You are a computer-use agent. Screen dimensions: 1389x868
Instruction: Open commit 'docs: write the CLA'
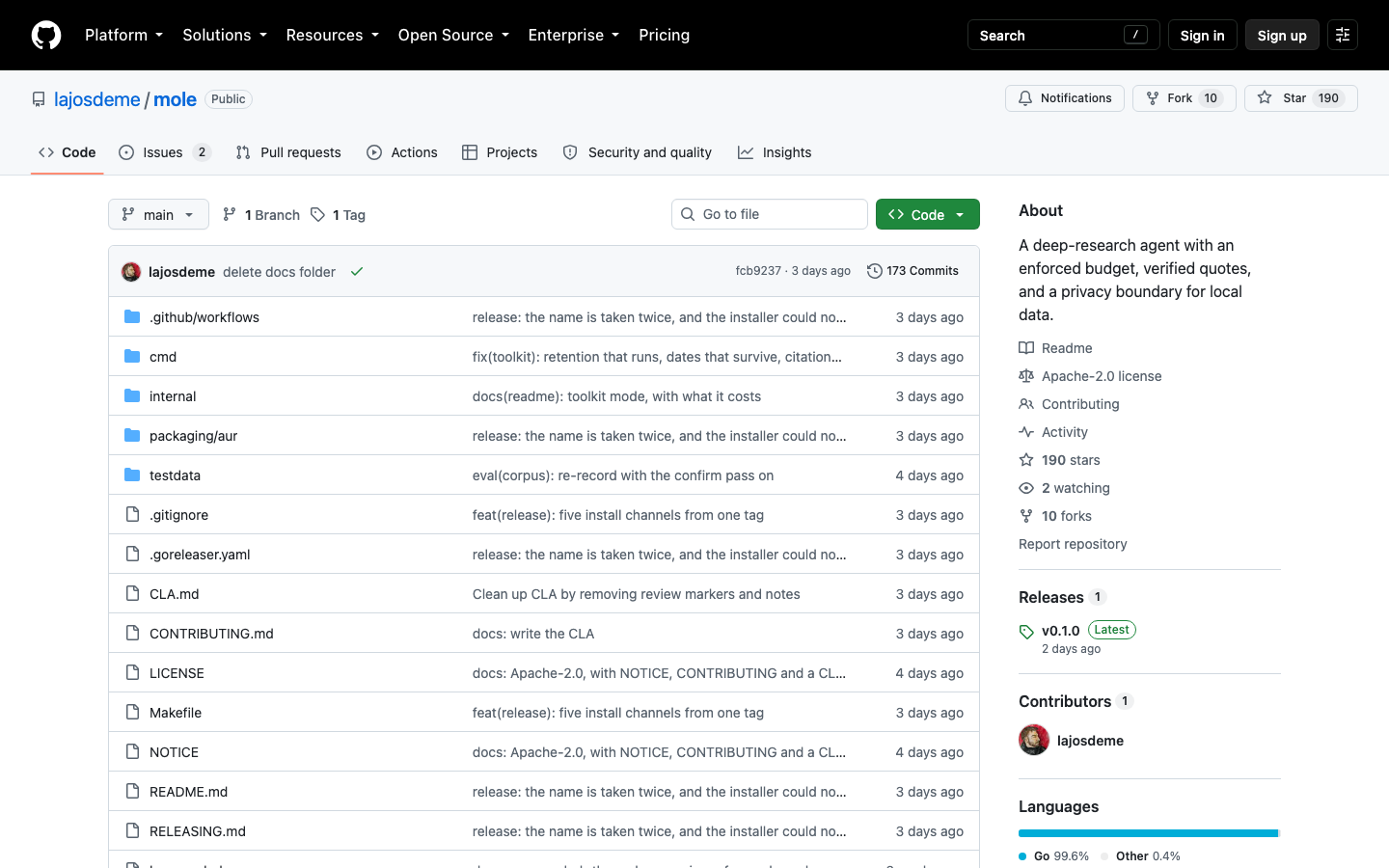pyautogui.click(x=533, y=634)
